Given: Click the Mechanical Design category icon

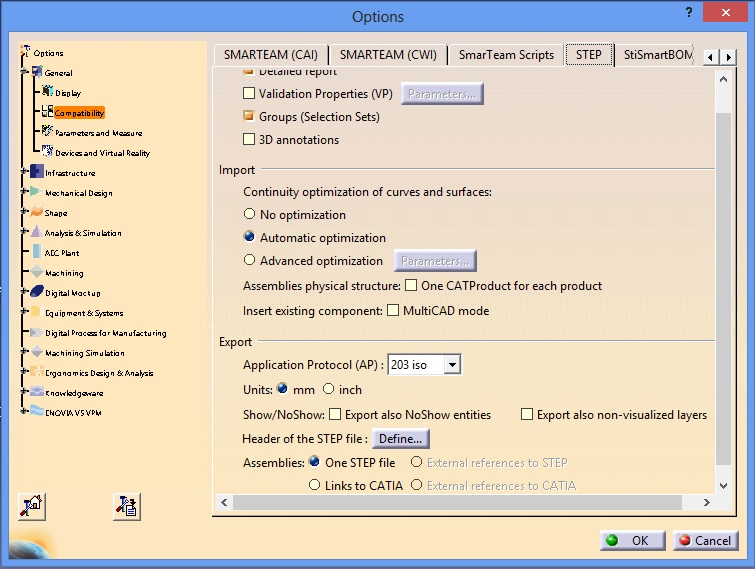Looking at the screenshot, I should coord(36,191).
